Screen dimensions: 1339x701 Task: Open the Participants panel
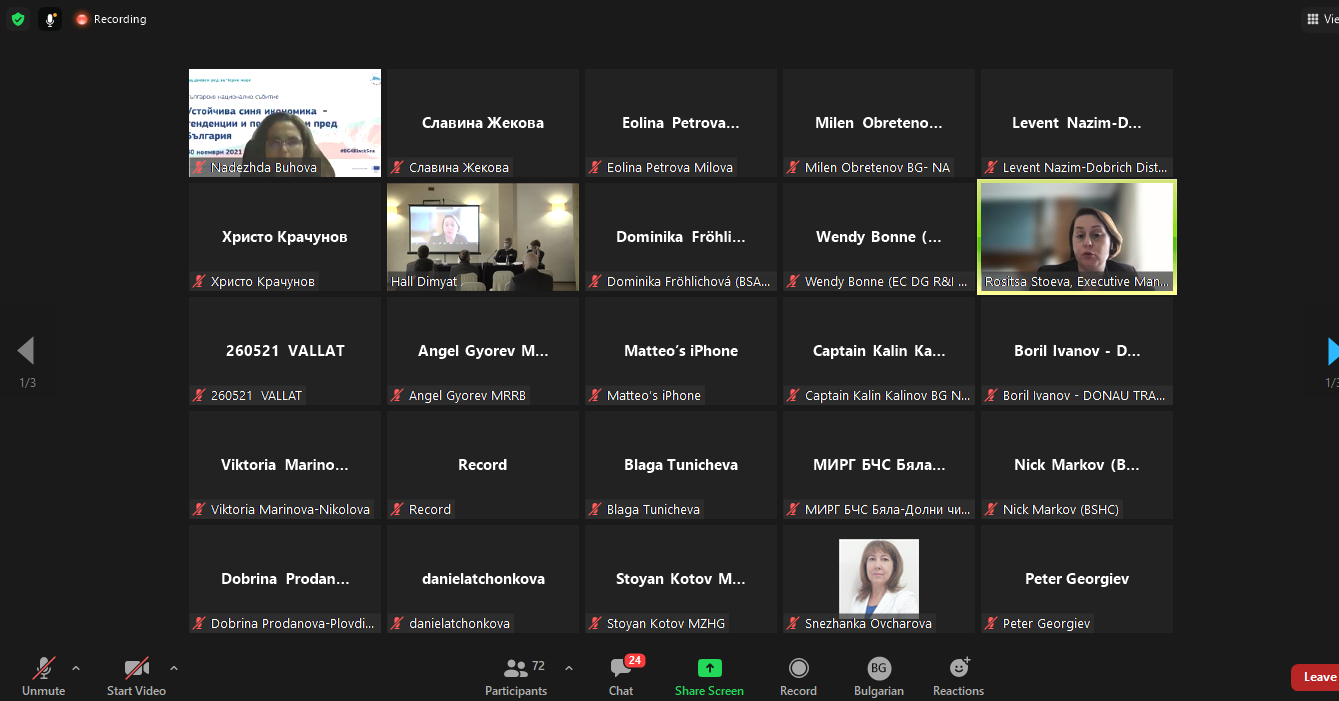[516, 676]
